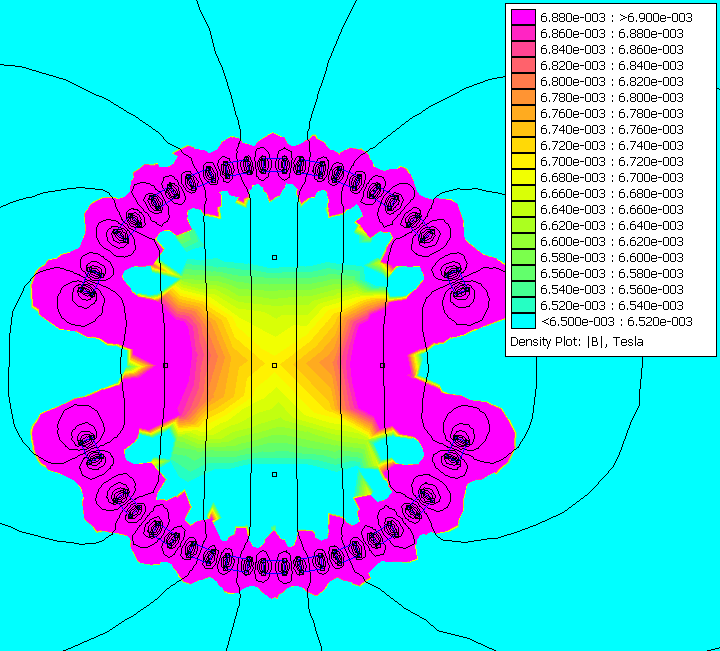
Task: Click the 6.860e-003 : 6.880e-003 range label
Action: click(611, 33)
